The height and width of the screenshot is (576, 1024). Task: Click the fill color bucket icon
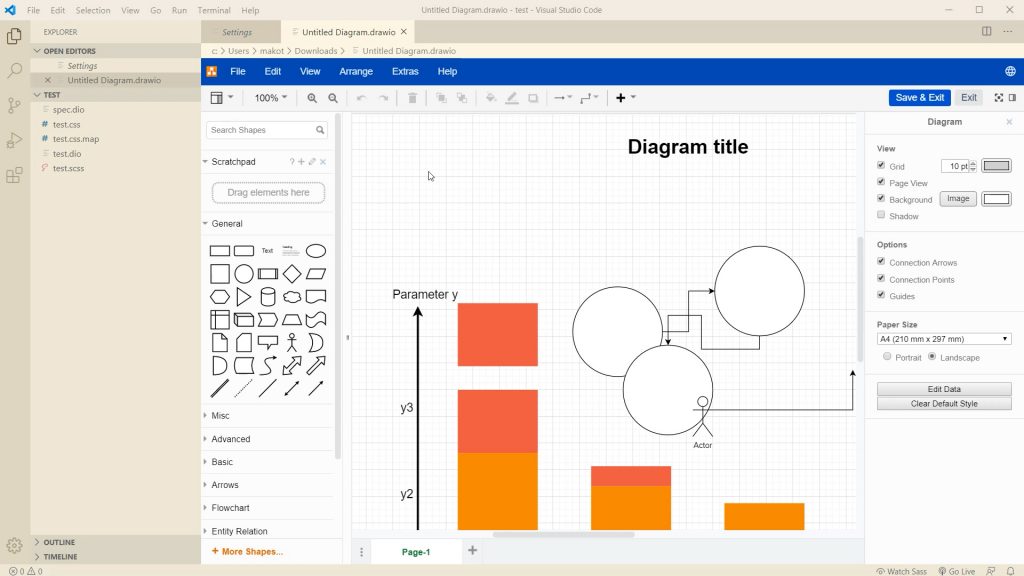(490, 98)
